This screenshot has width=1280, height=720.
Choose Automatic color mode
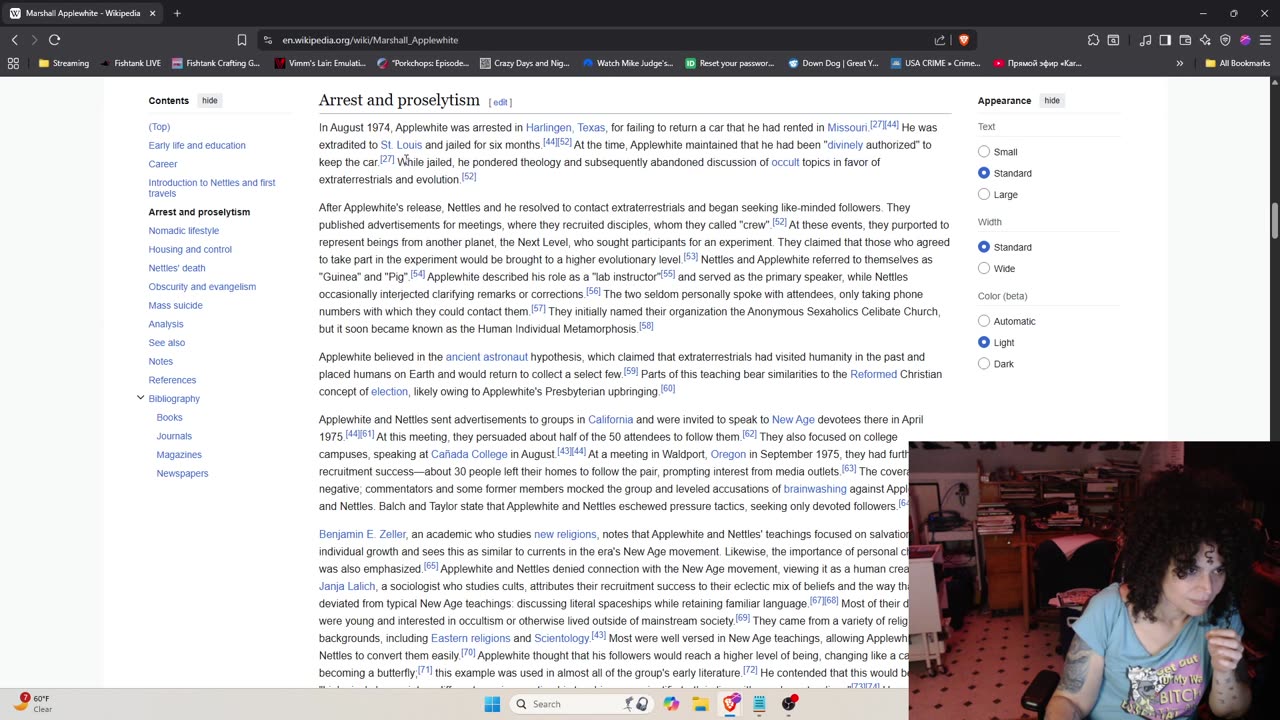984,321
